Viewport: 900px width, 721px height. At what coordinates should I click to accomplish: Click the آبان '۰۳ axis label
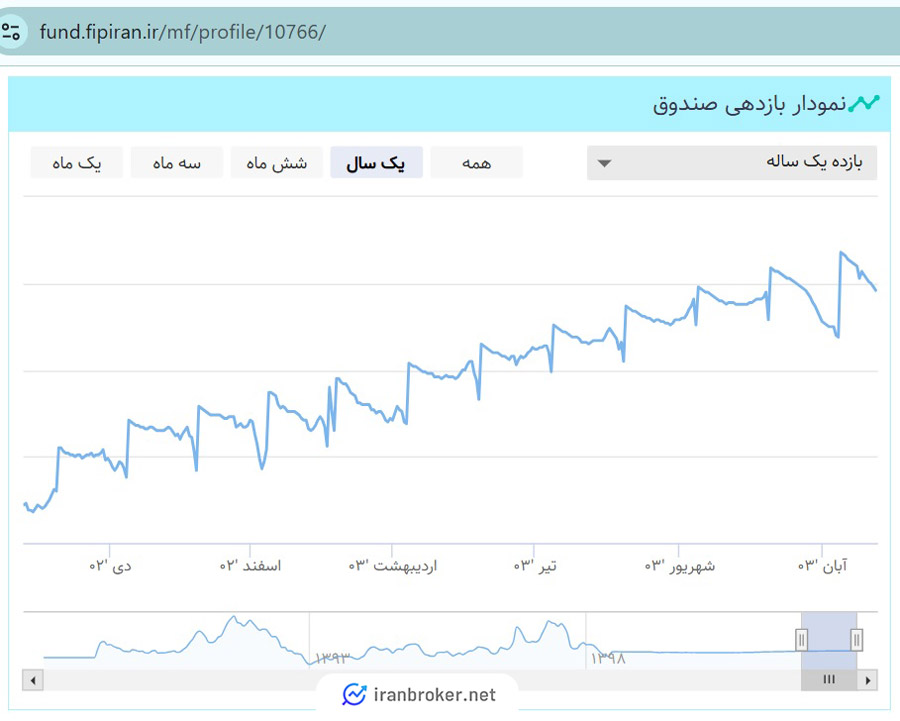(x=823, y=566)
